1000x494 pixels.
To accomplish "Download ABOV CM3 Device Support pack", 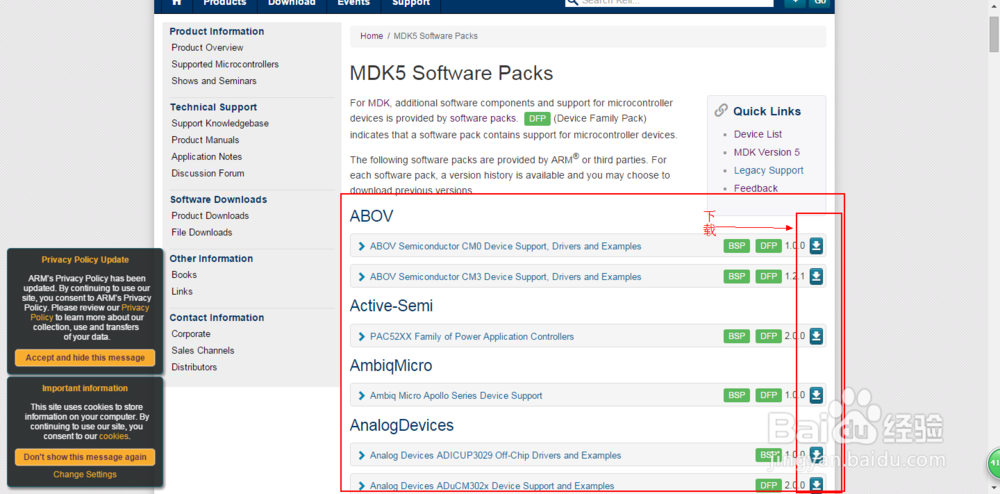I will (816, 276).
